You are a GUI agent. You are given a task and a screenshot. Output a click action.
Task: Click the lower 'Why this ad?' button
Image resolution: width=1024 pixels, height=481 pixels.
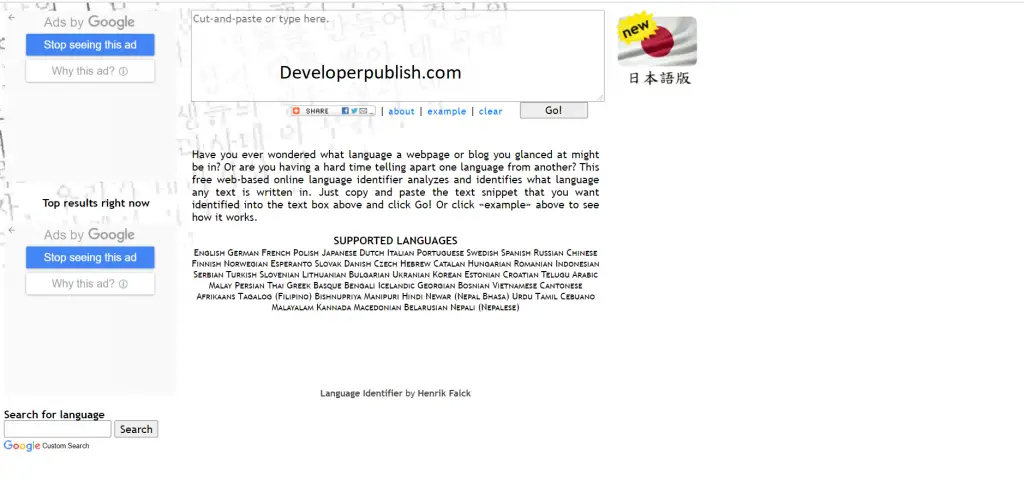(x=90, y=284)
